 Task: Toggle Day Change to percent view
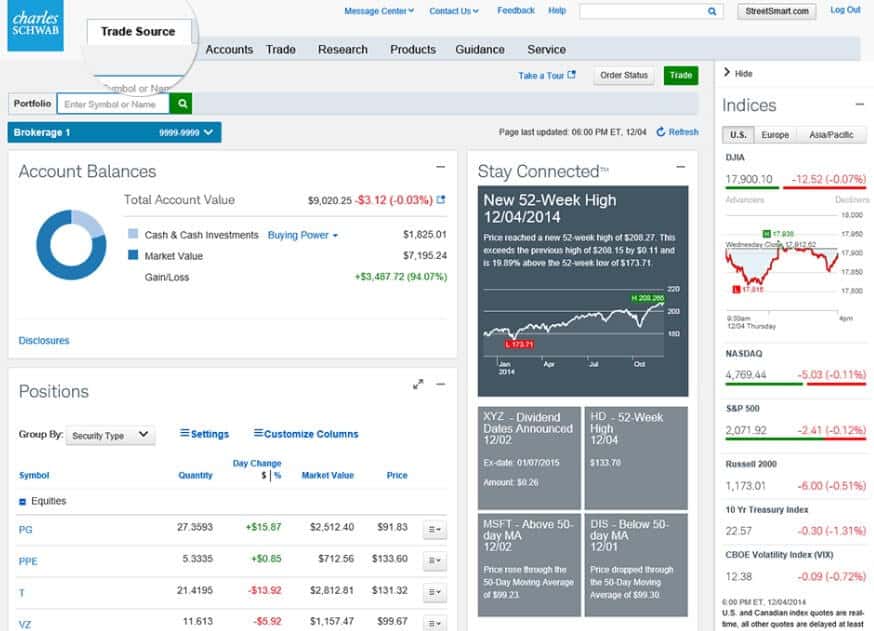click(x=278, y=475)
